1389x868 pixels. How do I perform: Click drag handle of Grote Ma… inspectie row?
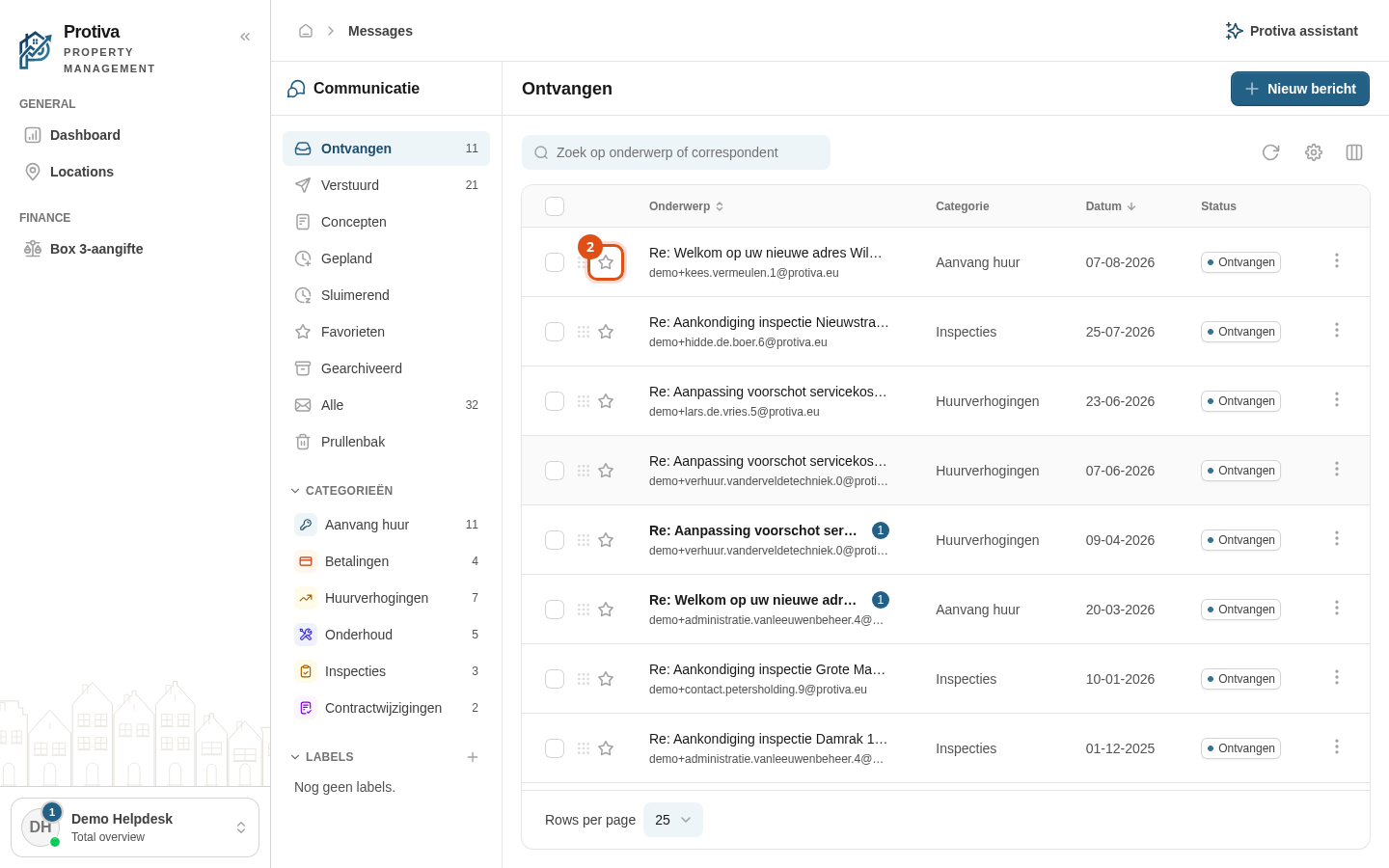(x=584, y=679)
